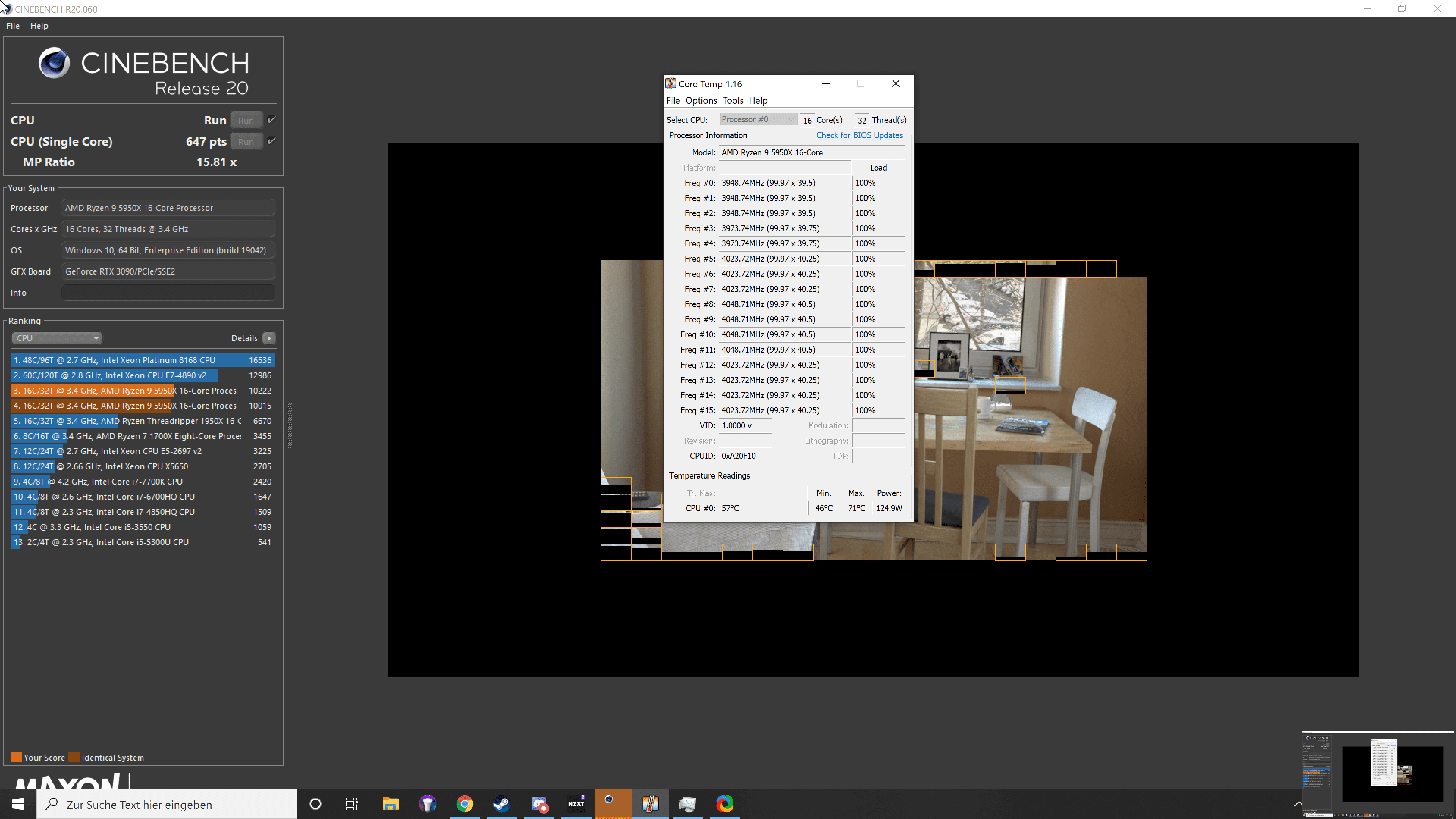Switch to Cinebench taskbar icon
The image size is (1456, 819).
coord(613,804)
